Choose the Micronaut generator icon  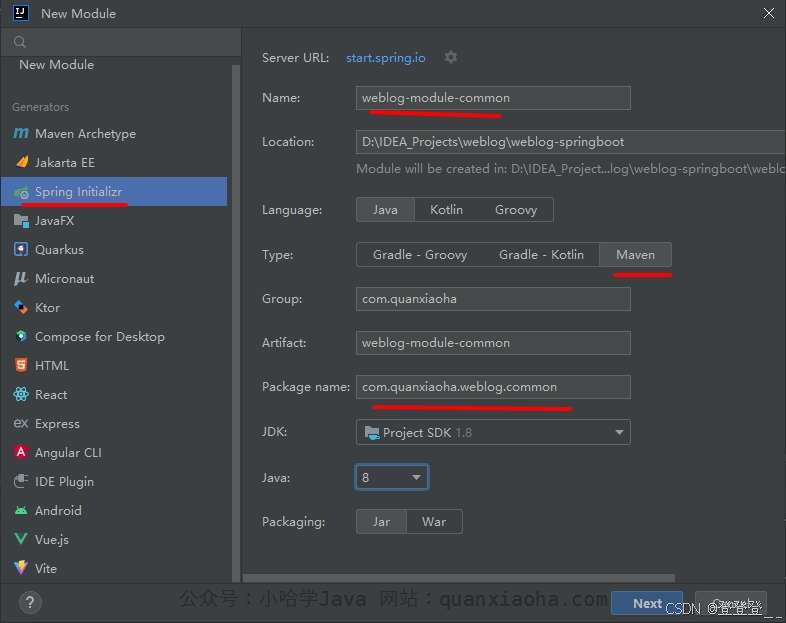pos(21,278)
